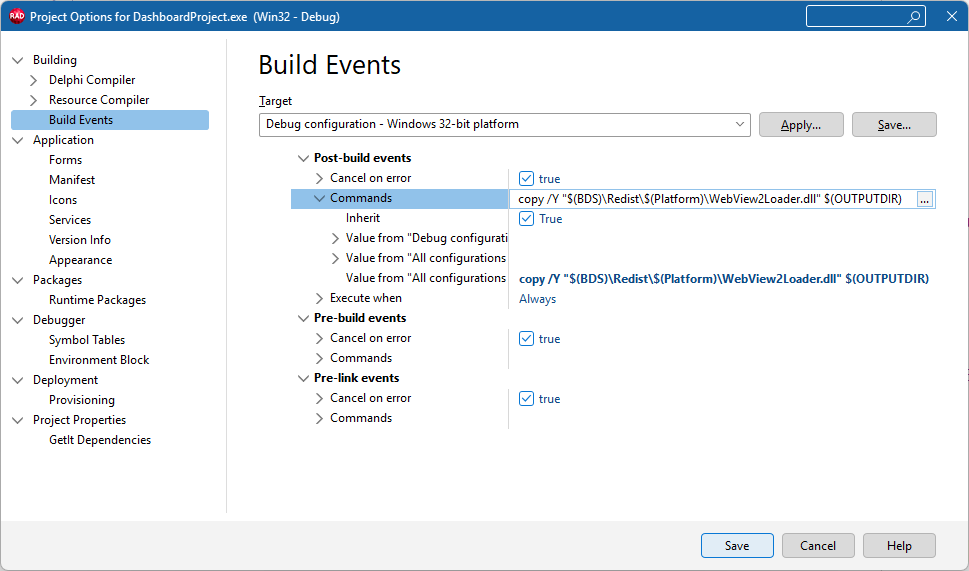
Task: Click the Build Events page heading
Action: click(329, 65)
